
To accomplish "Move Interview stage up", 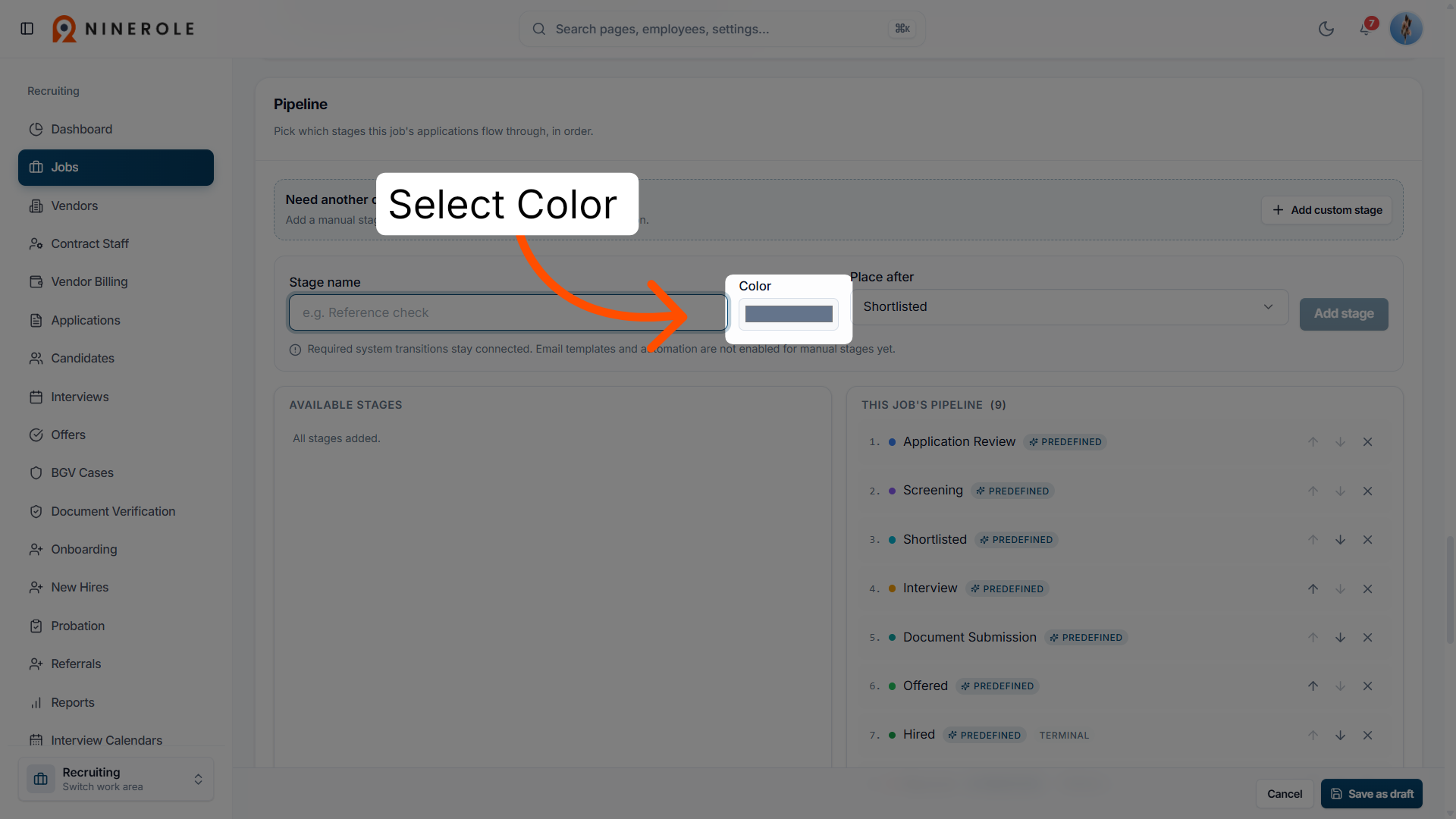I will (1313, 589).
